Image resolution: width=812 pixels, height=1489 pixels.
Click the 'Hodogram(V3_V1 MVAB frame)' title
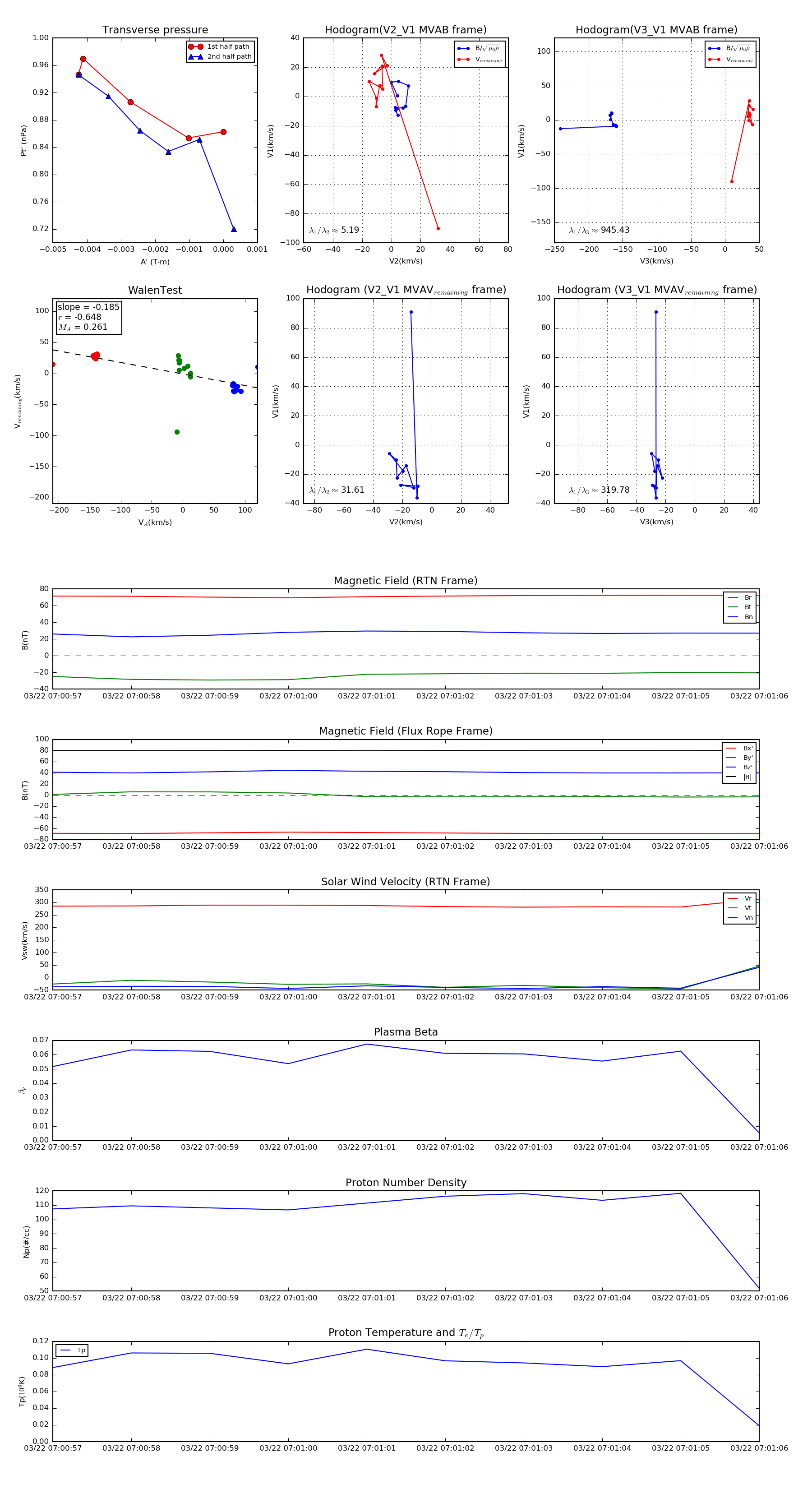(656, 29)
